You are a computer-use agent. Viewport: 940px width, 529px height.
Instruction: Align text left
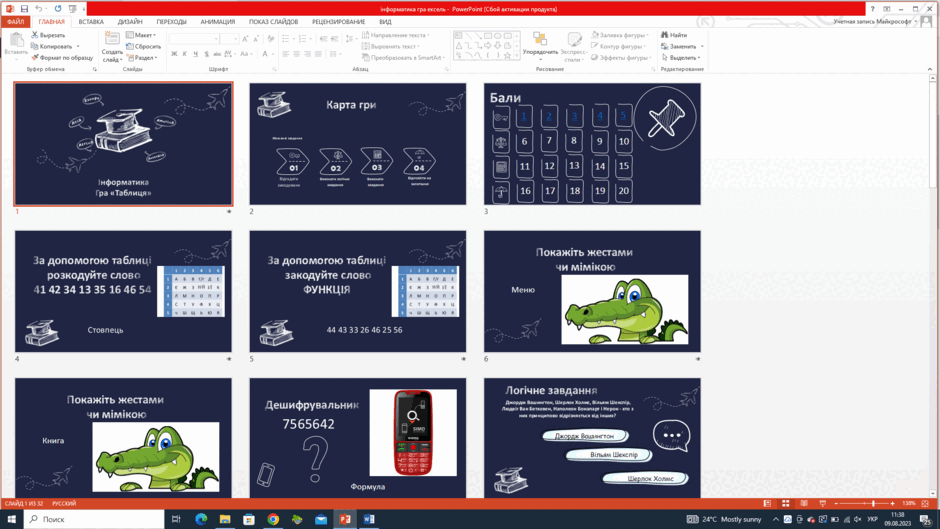[286, 54]
